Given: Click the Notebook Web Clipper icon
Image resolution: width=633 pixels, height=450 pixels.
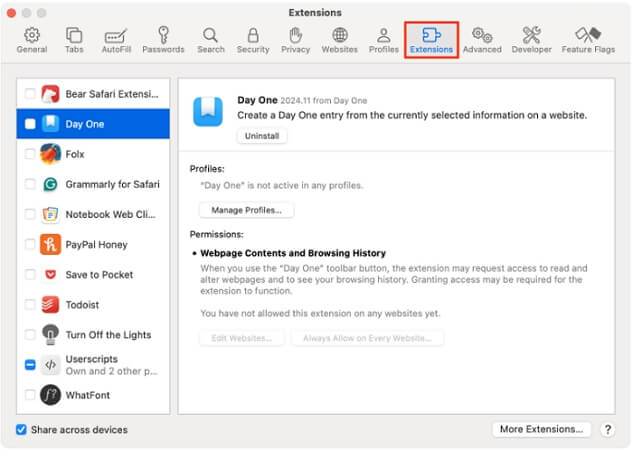Looking at the screenshot, I should [50, 214].
